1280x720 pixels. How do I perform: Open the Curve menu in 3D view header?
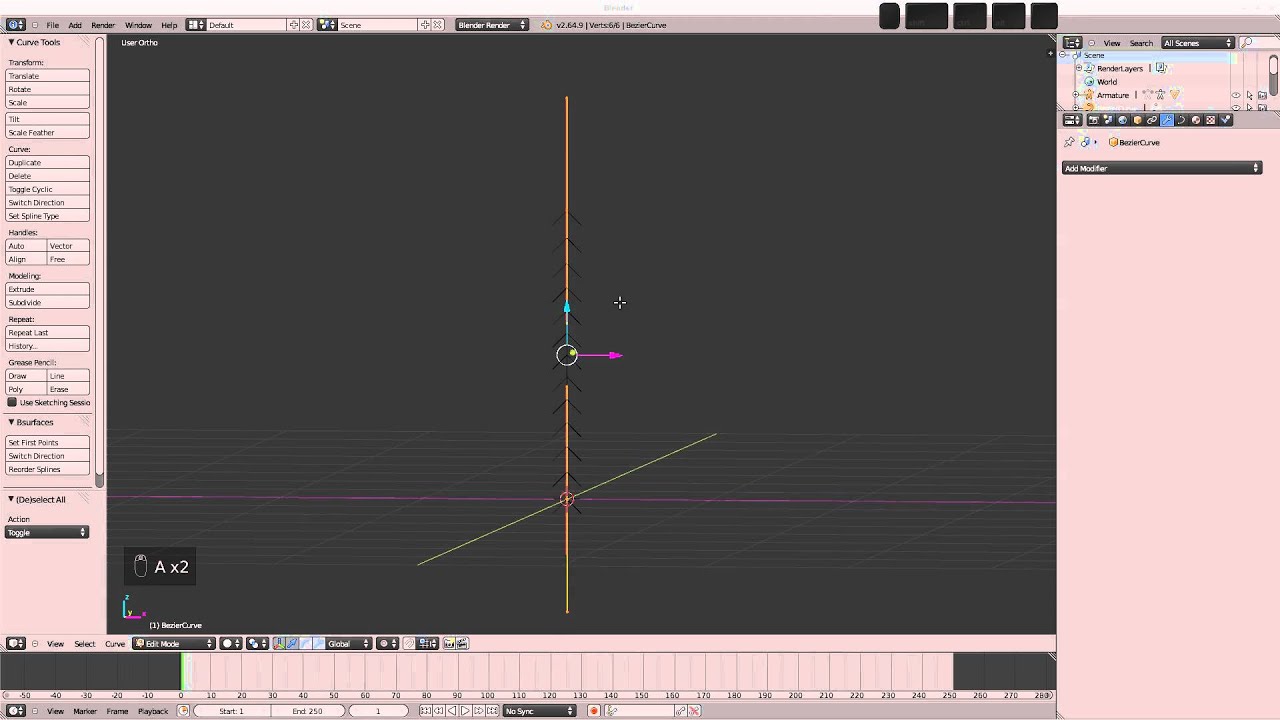(115, 643)
